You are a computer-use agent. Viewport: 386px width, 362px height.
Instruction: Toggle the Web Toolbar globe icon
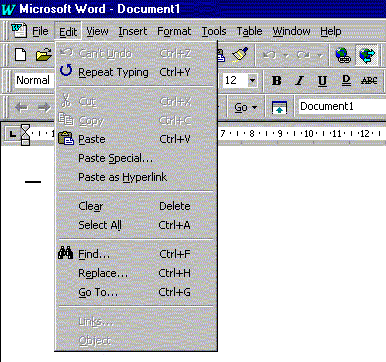pos(367,55)
